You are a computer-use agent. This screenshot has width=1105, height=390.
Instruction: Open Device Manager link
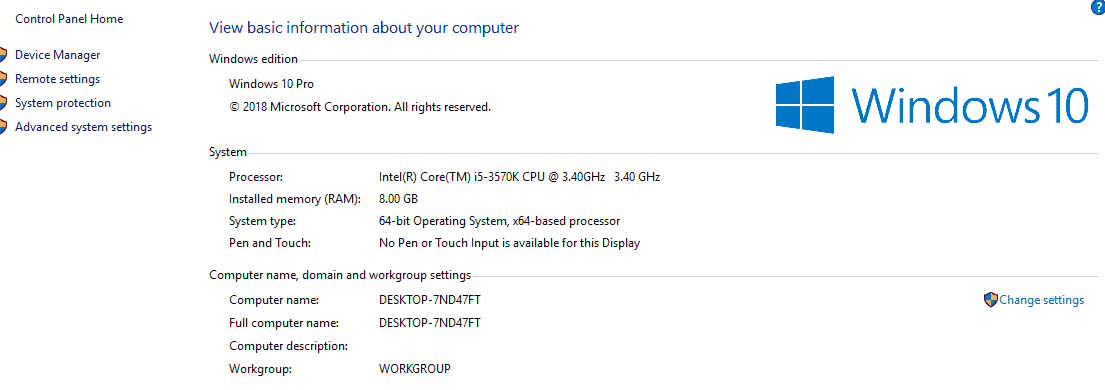click(x=57, y=55)
